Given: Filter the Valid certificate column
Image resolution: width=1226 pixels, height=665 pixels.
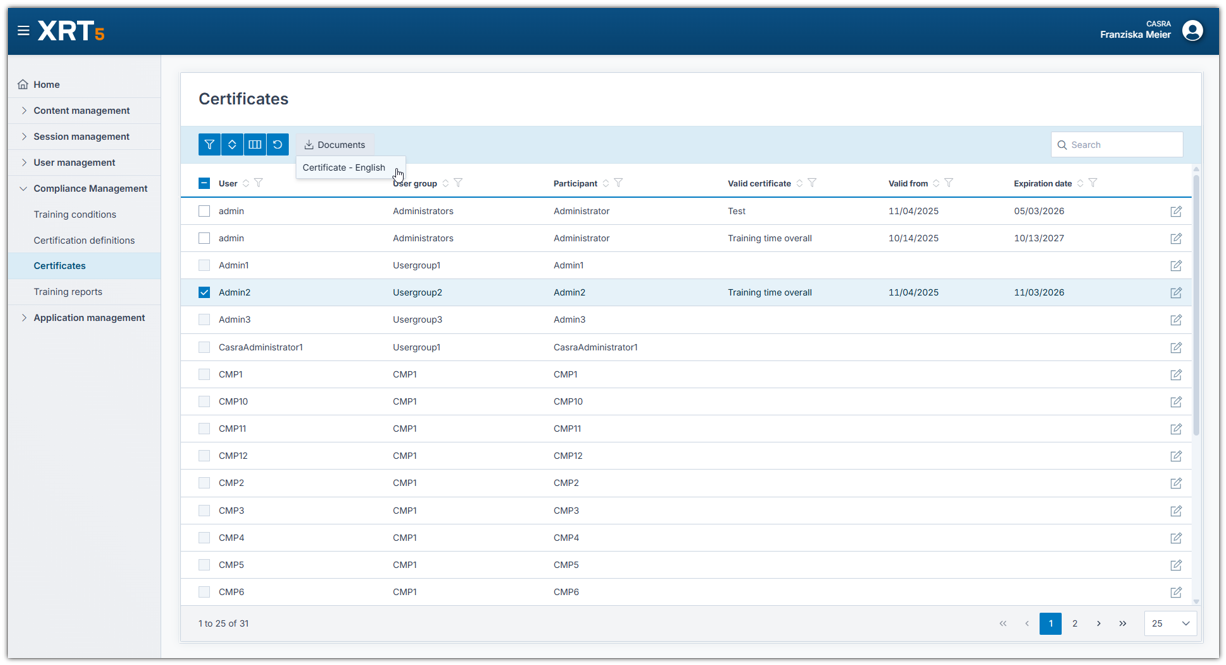Looking at the screenshot, I should tap(812, 183).
